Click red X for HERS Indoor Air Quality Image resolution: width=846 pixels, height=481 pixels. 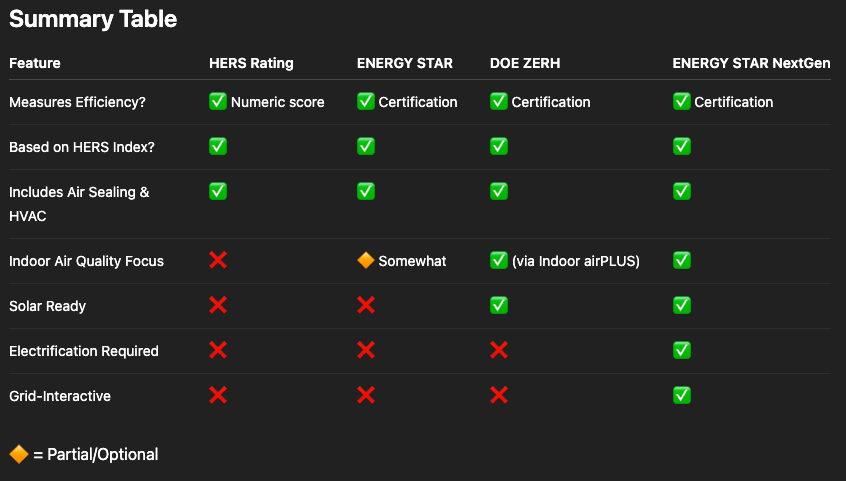coord(217,260)
